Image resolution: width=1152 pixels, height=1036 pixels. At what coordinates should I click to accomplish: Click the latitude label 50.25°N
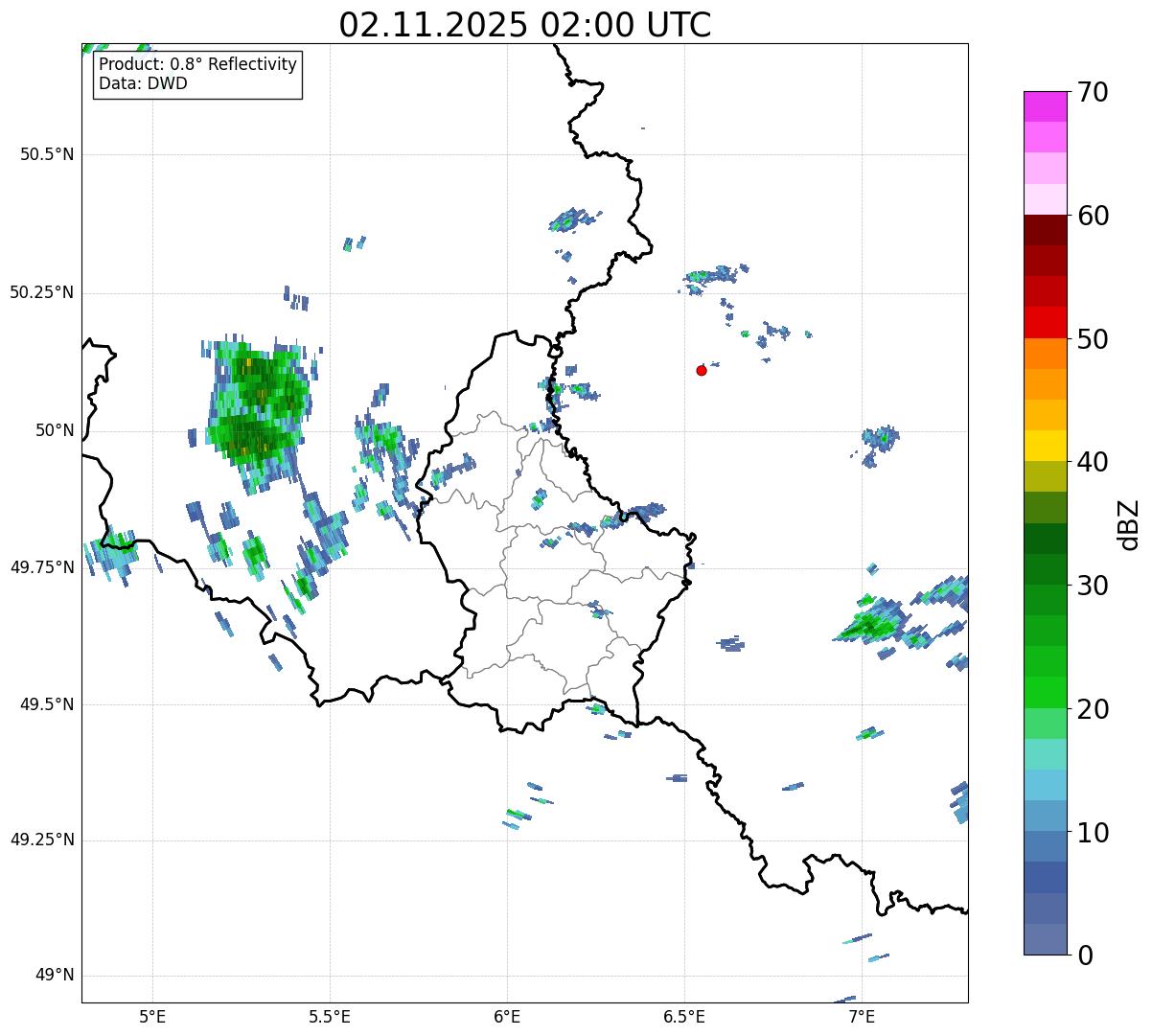(42, 292)
